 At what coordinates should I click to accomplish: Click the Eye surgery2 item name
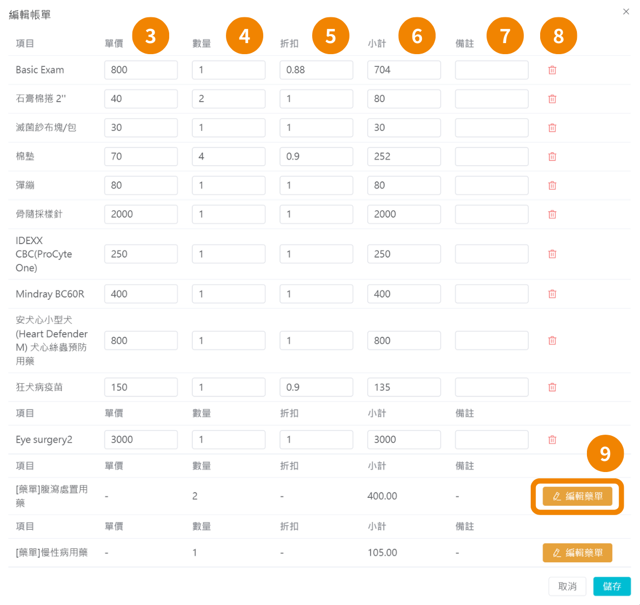pyautogui.click(x=44, y=440)
